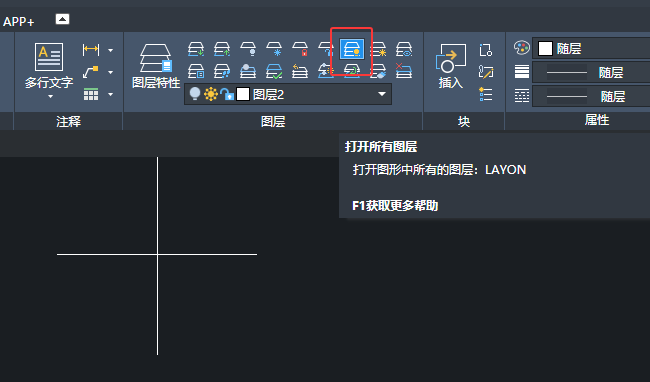Open the 随层 lineweight dropdown
Image resolution: width=650 pixels, height=382 pixels.
(591, 72)
